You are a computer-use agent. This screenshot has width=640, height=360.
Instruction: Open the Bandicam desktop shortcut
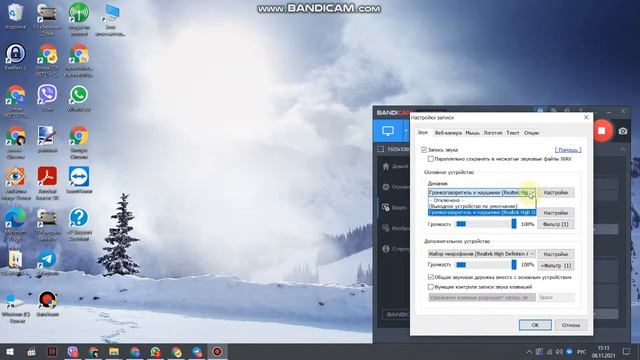tap(47, 304)
